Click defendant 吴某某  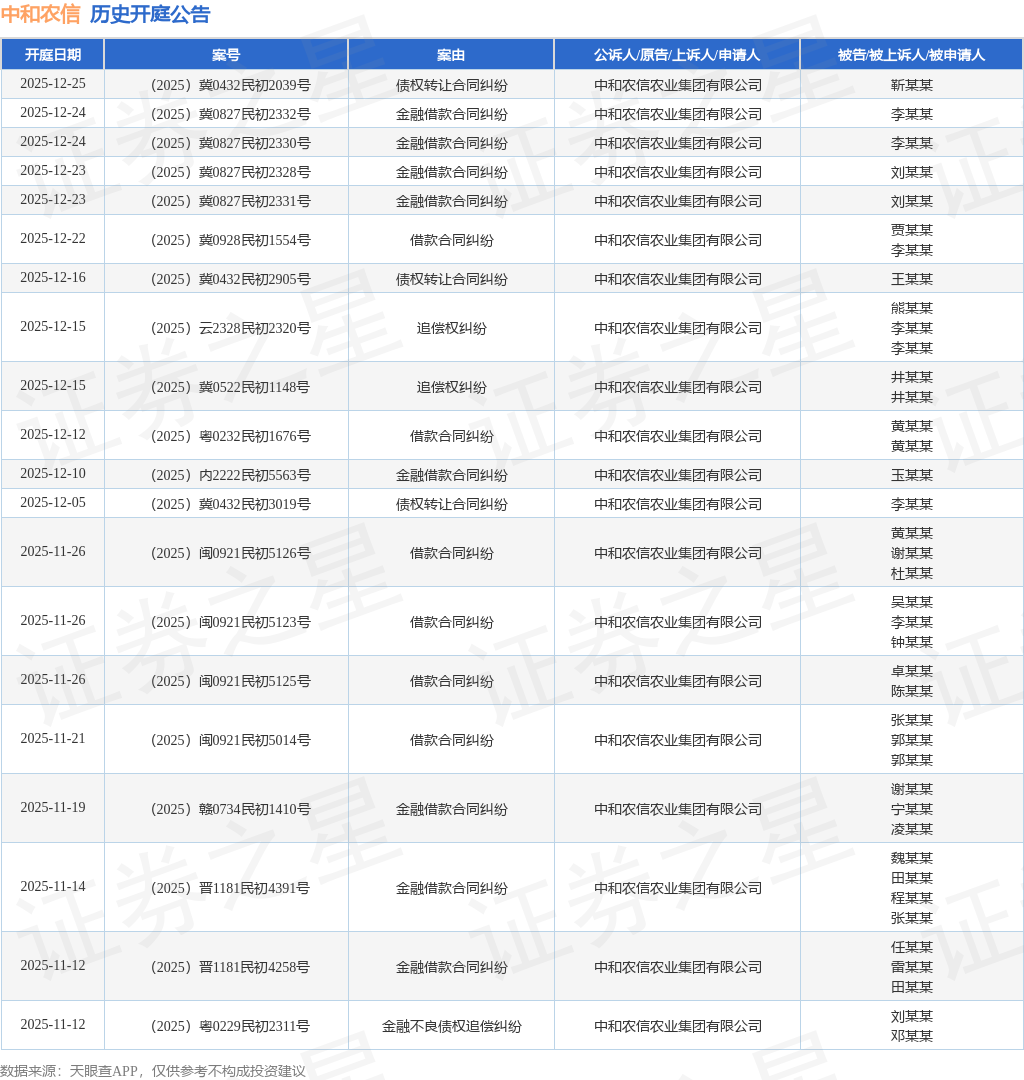point(912,602)
